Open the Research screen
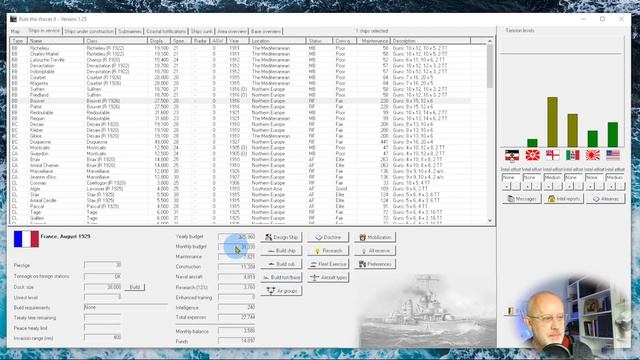The height and width of the screenshot is (360, 640). pos(328,251)
